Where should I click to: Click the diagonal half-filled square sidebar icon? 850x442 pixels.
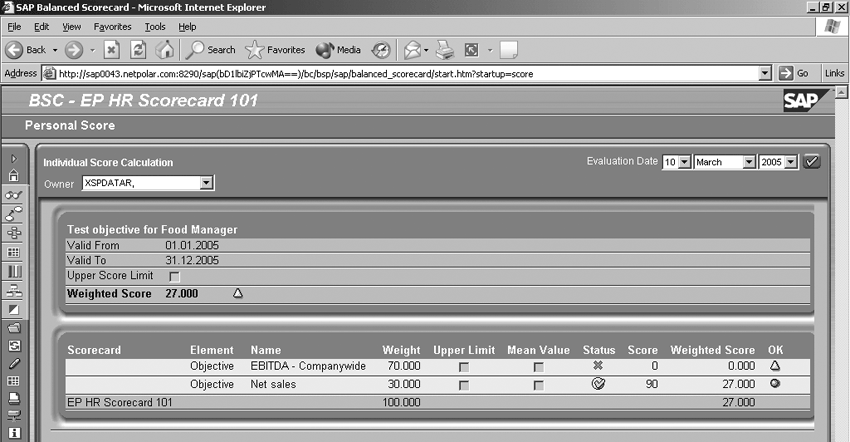[14, 310]
